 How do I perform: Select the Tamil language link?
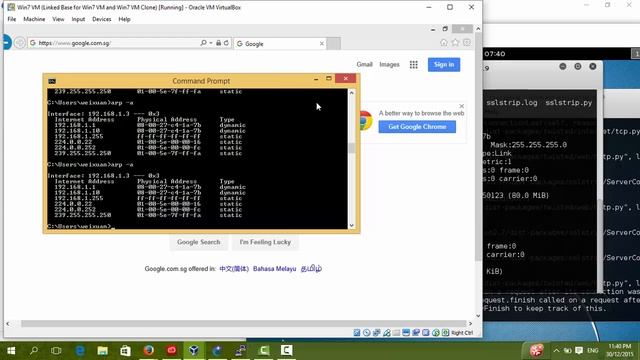point(311,269)
